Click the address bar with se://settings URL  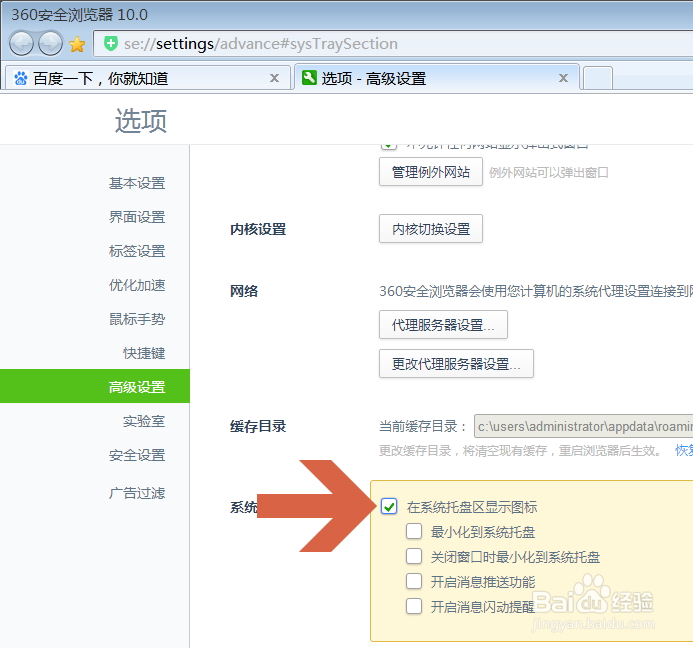[x=393, y=44]
